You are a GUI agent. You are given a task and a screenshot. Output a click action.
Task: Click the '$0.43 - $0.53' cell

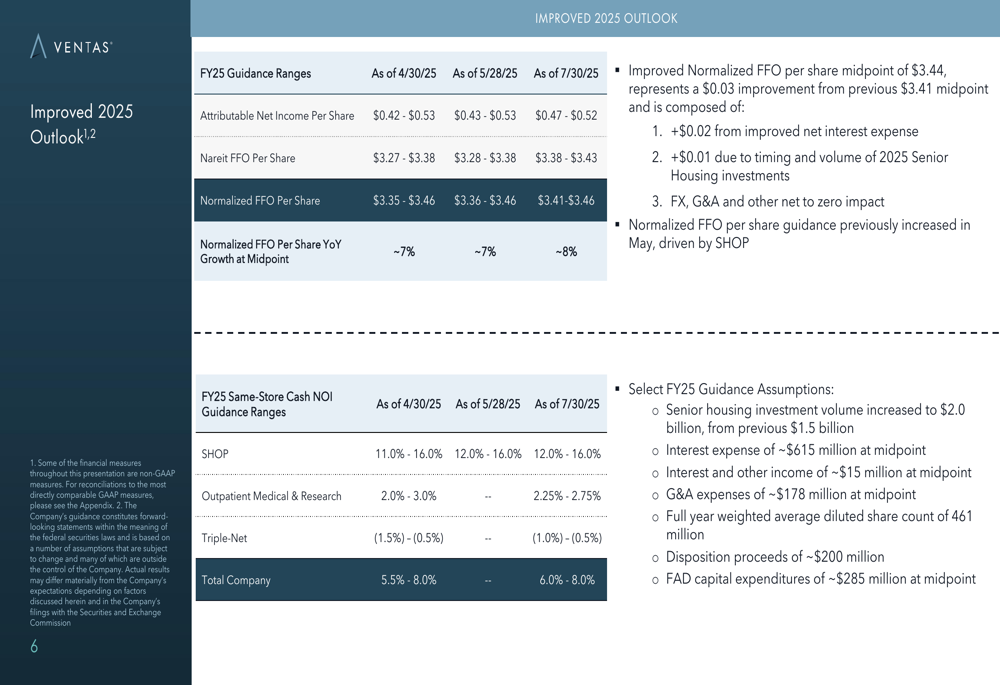pyautogui.click(x=485, y=115)
